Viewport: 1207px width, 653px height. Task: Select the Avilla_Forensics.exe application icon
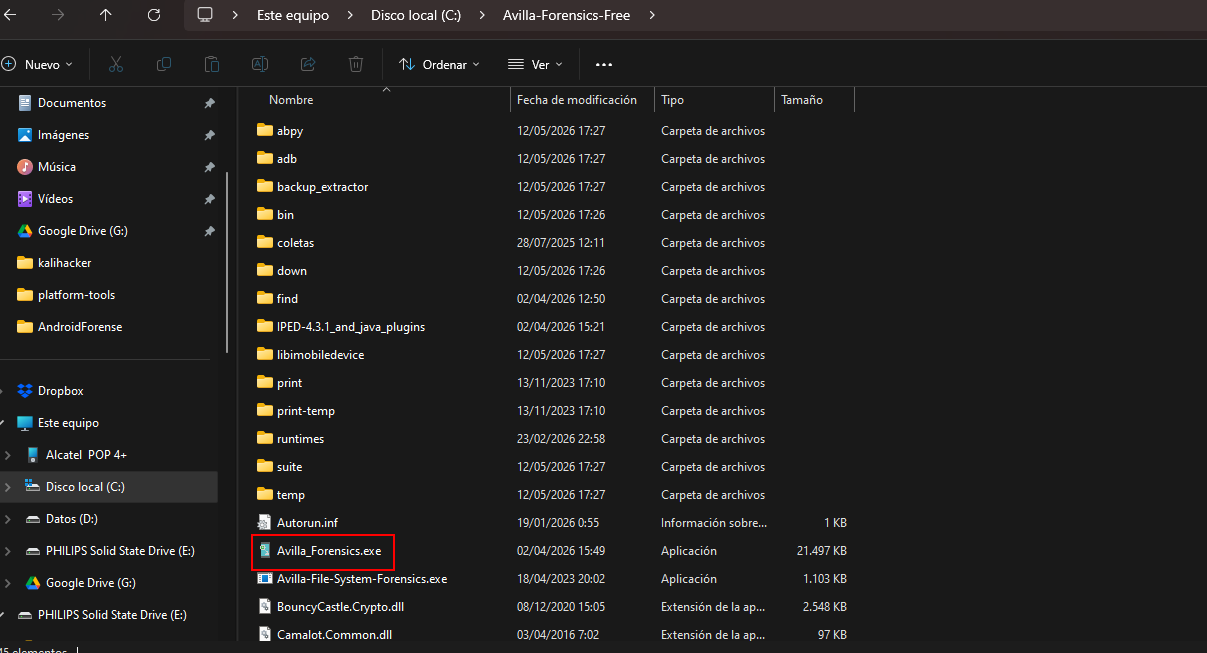coord(264,550)
